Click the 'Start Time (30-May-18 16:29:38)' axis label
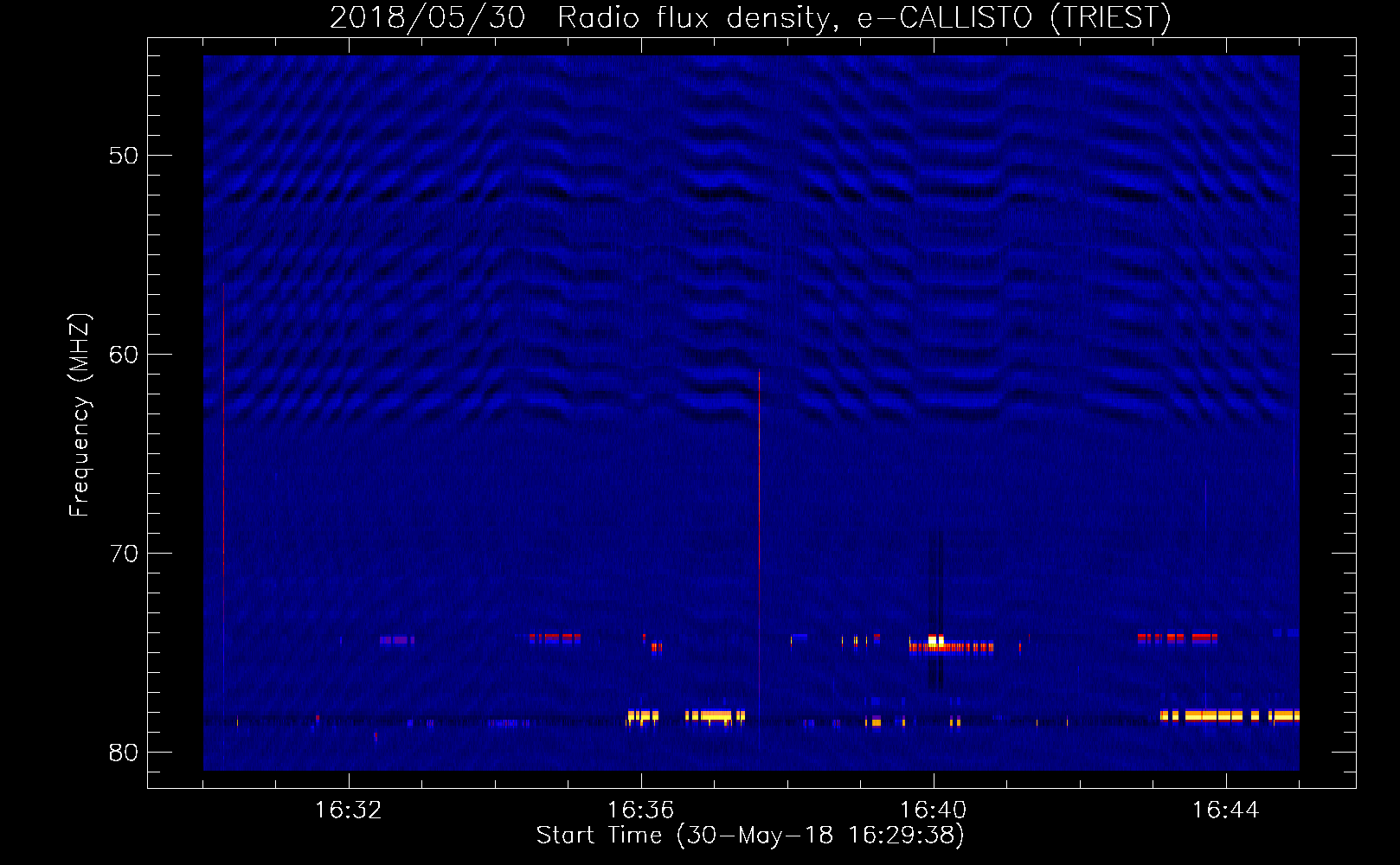This screenshot has height=865, width=1400. pyautogui.click(x=750, y=836)
